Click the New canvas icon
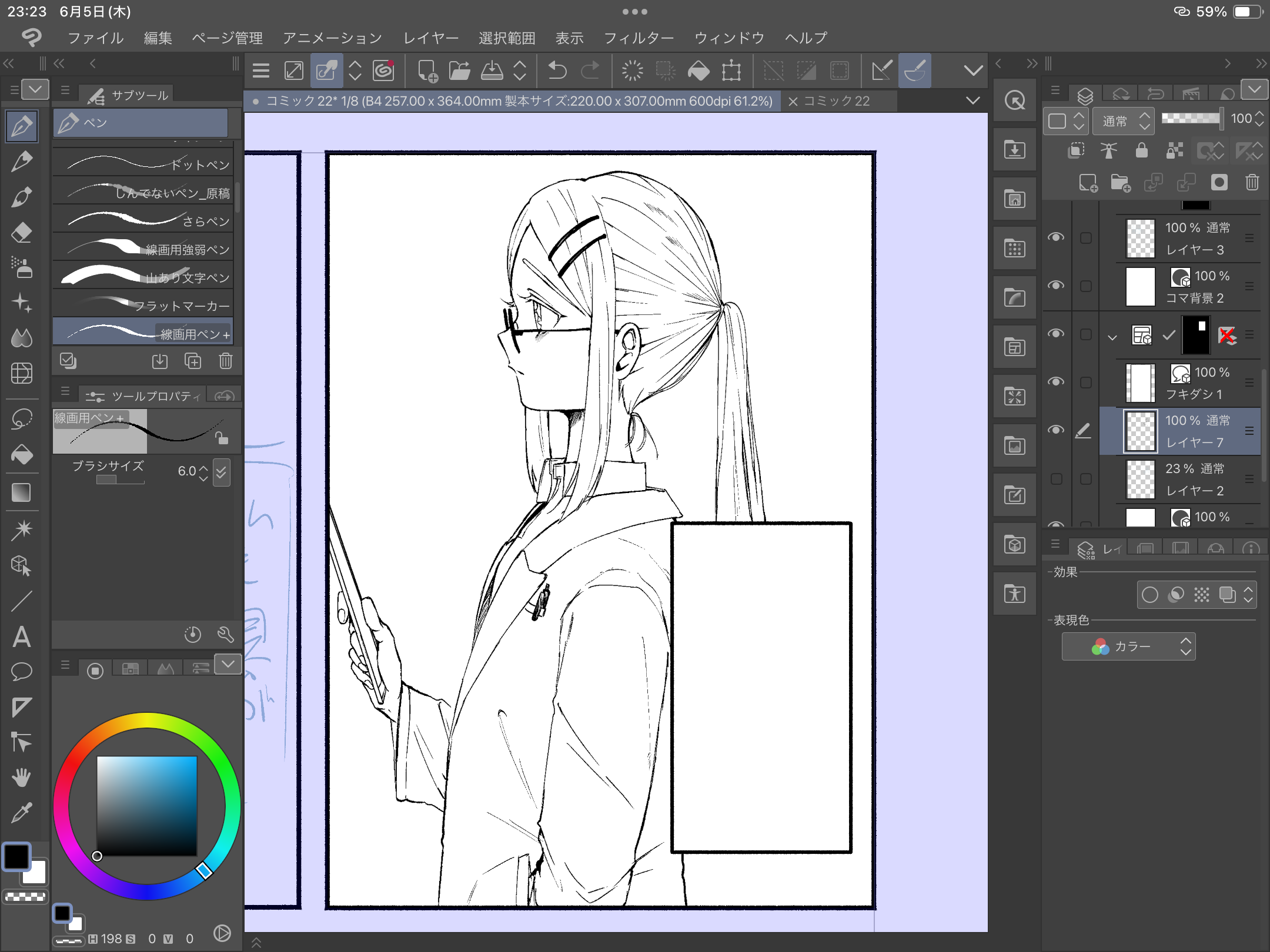1270x952 pixels. 427,71
